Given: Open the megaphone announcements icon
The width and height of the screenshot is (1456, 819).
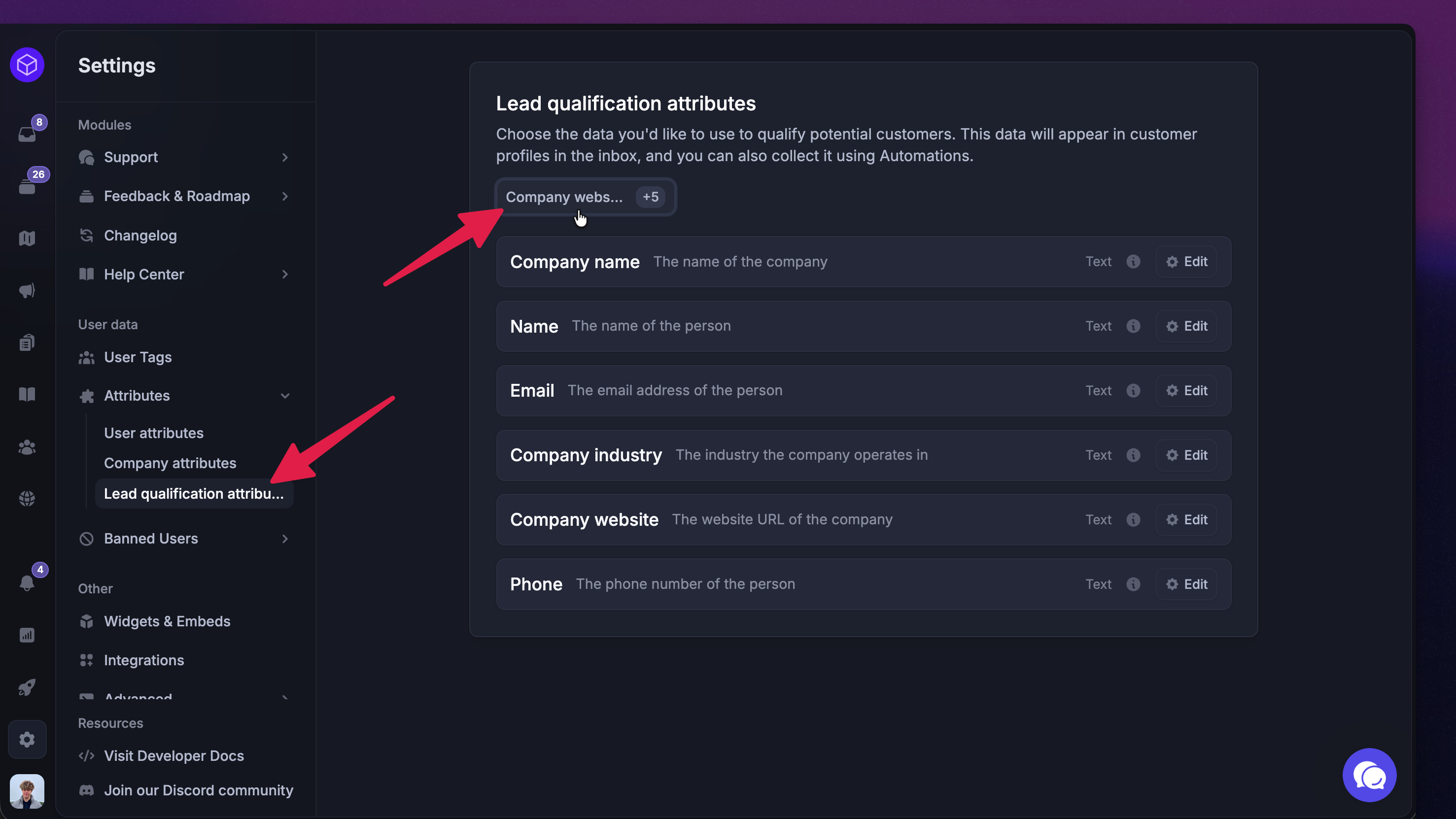Looking at the screenshot, I should (27, 291).
